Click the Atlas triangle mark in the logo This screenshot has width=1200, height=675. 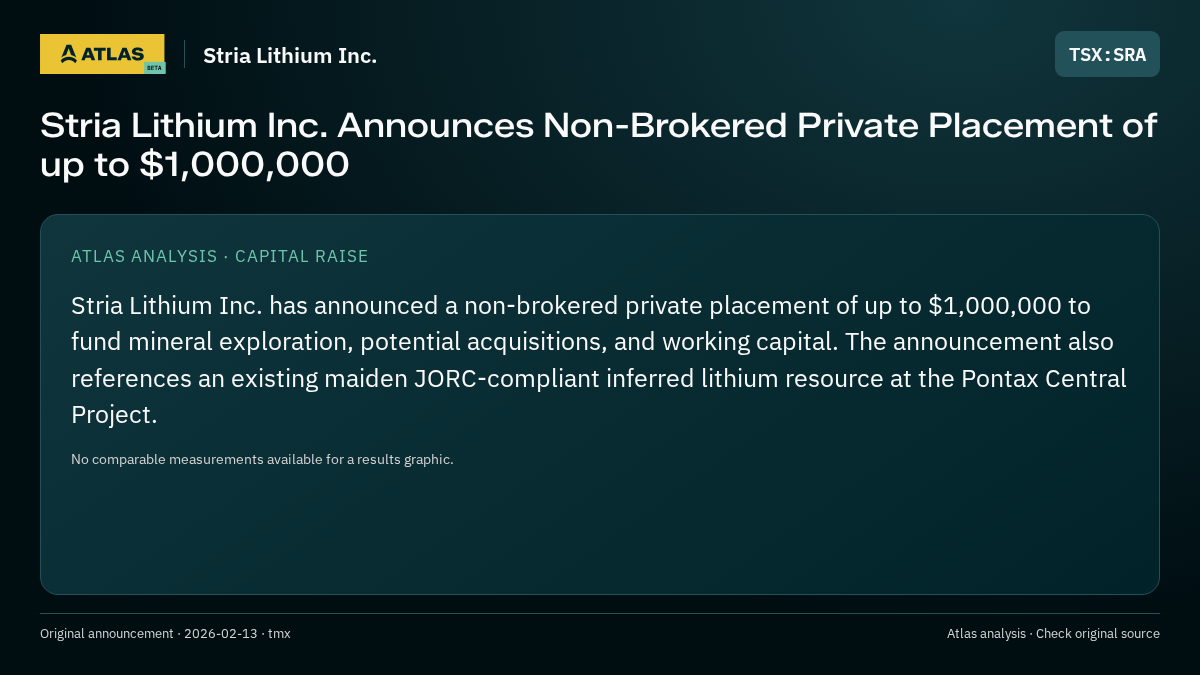click(68, 54)
